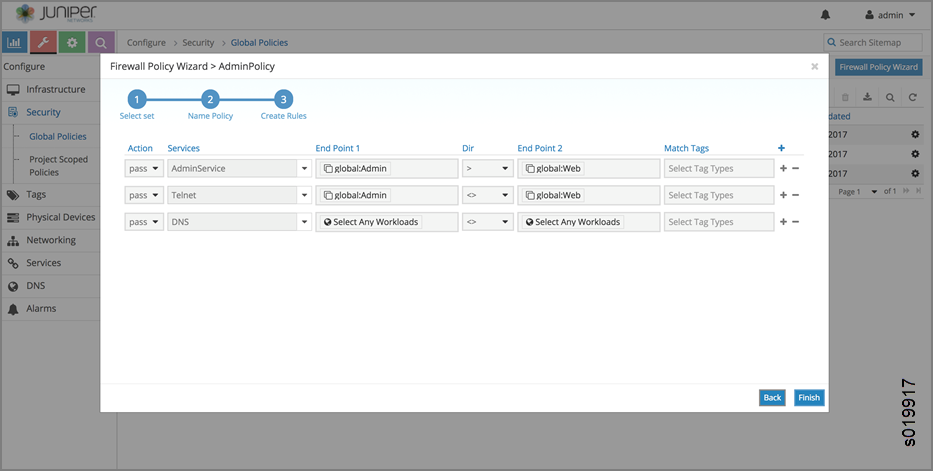Click End Point 2 global:Web in Telnet row
This screenshot has height=471, width=933.
pyautogui.click(x=553, y=195)
